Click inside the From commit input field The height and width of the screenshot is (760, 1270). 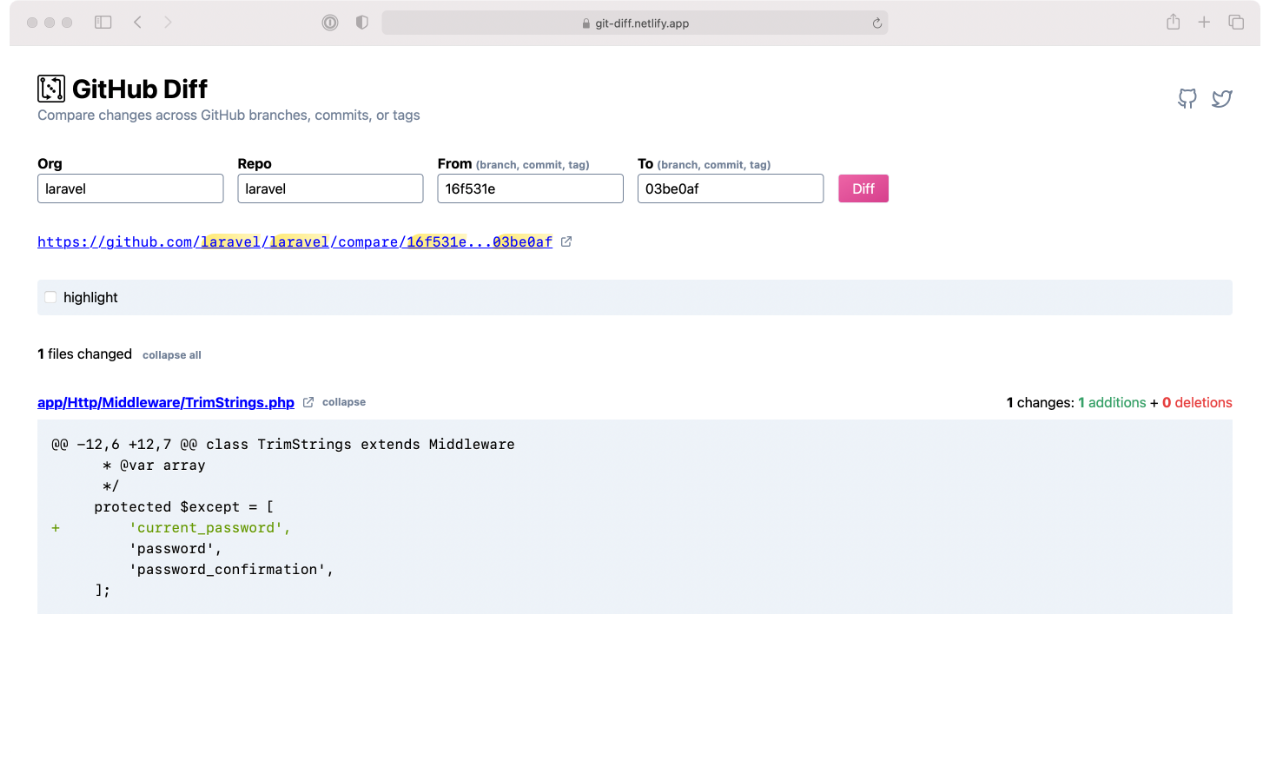coord(530,188)
